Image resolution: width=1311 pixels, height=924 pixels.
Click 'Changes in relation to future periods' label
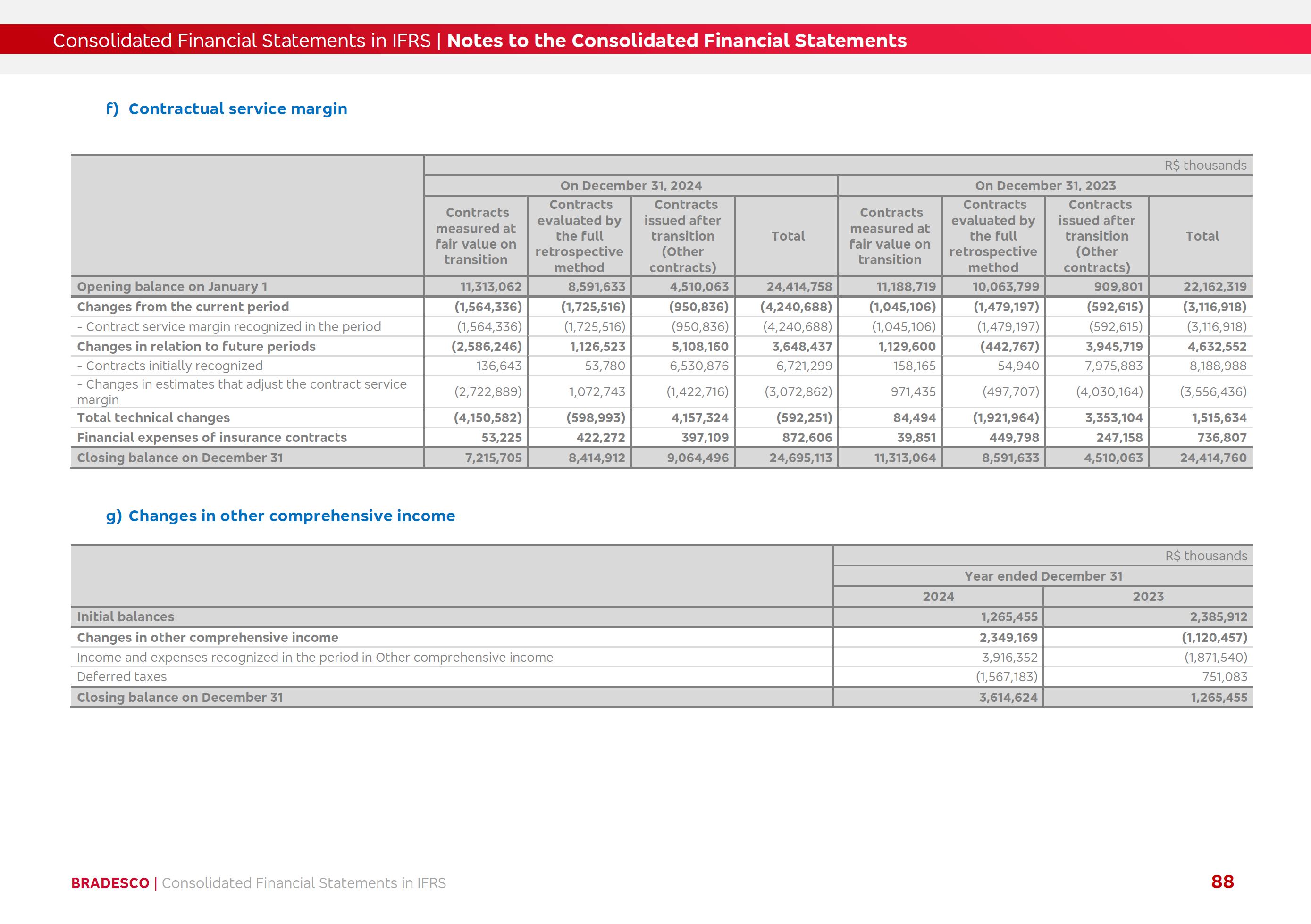point(196,346)
